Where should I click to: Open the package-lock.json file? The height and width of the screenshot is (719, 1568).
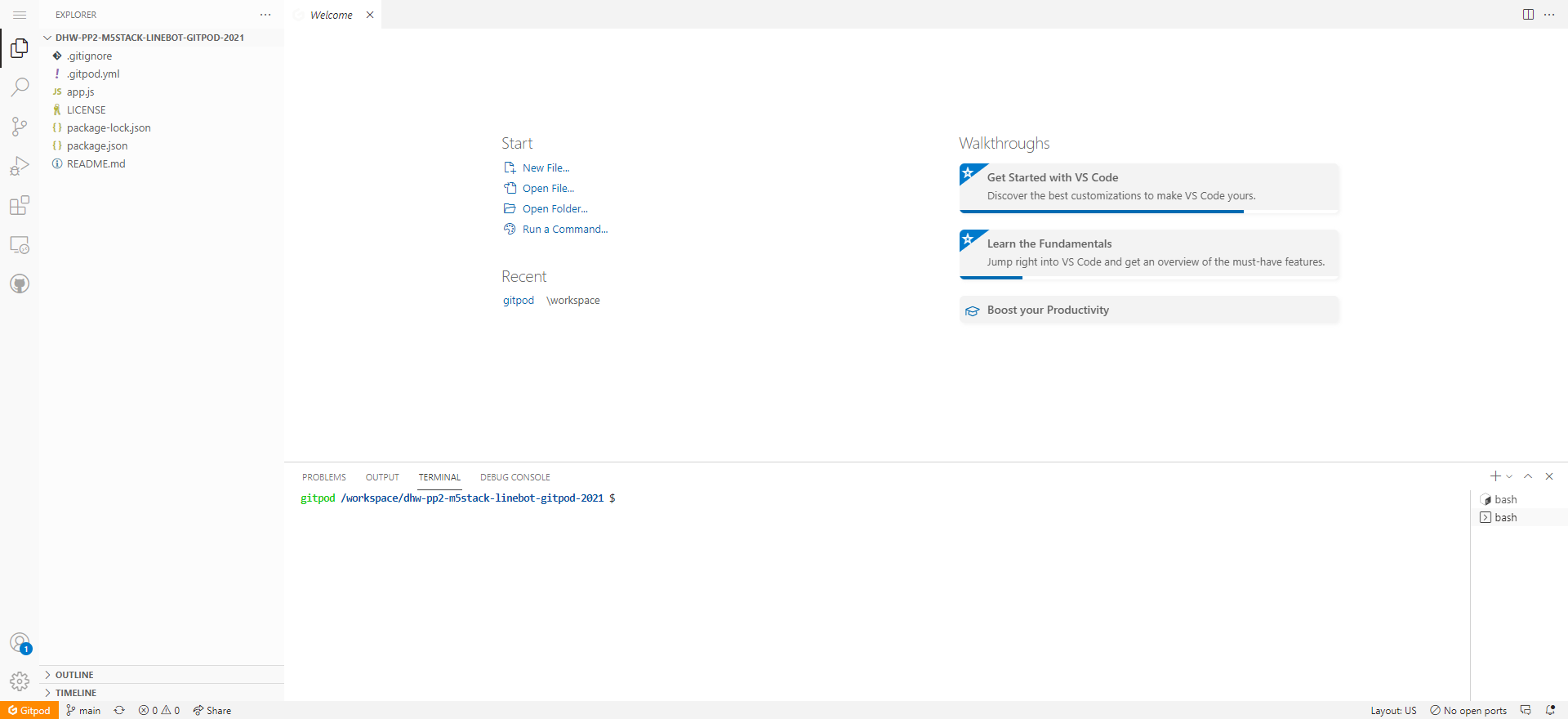[162, 127]
